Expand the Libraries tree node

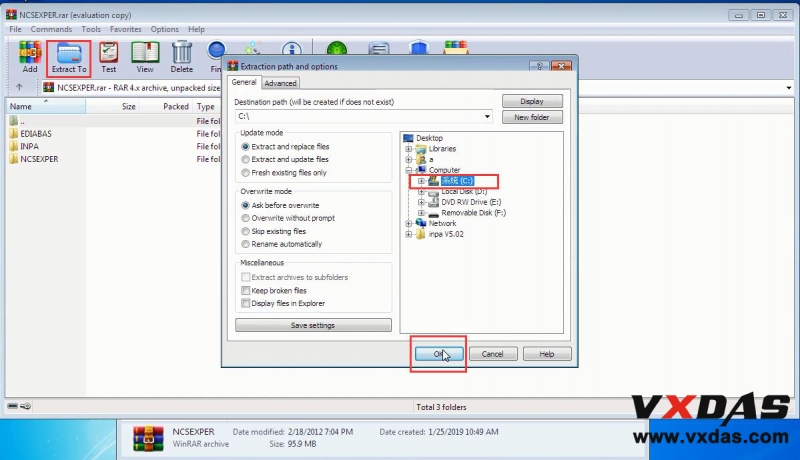tap(409, 149)
